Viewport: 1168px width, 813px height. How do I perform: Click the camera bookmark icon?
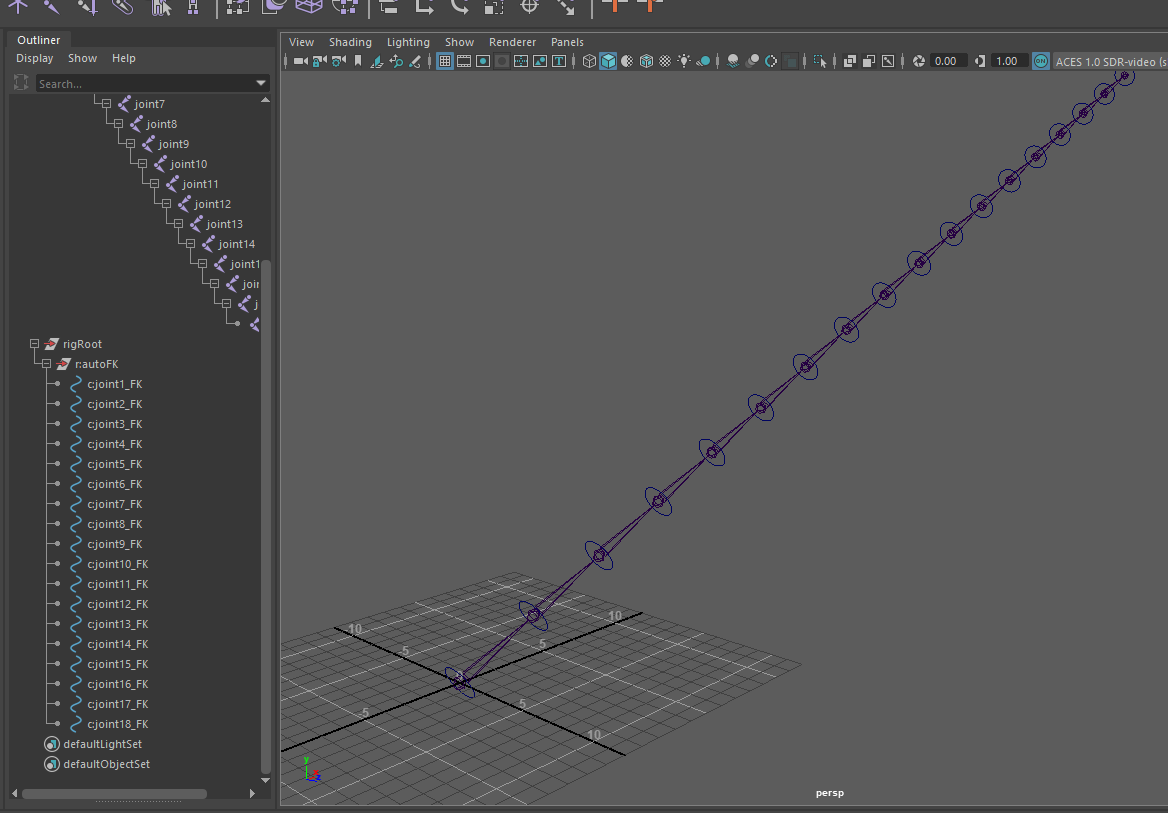tap(358, 61)
